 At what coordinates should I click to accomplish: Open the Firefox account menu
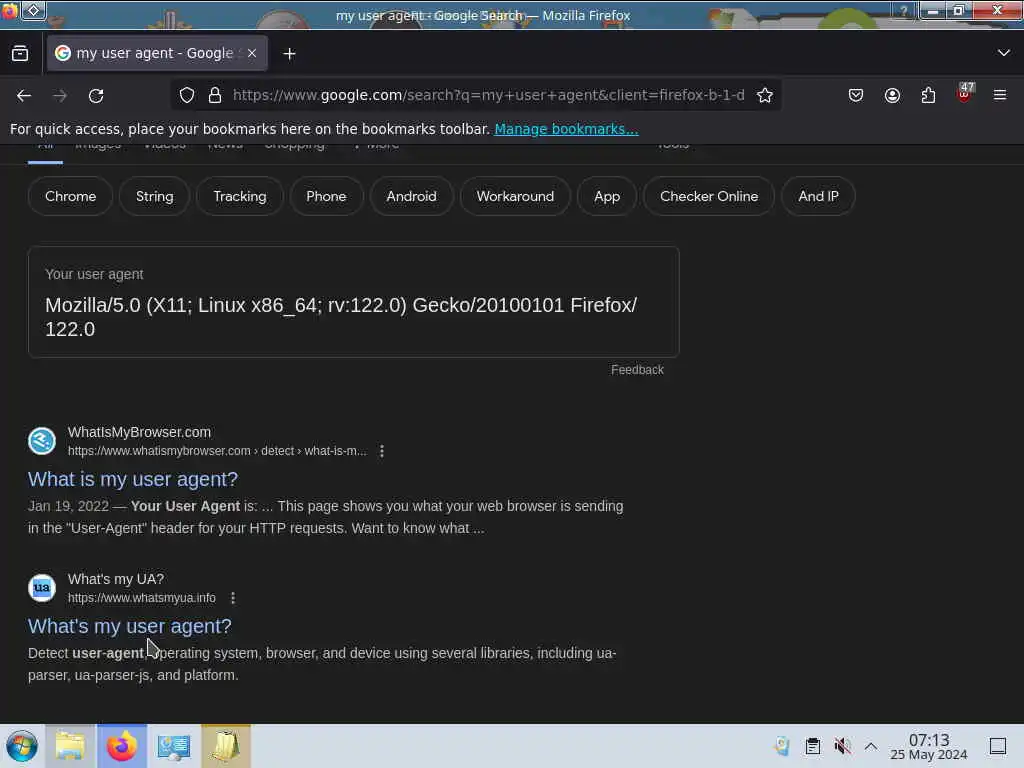(x=892, y=95)
